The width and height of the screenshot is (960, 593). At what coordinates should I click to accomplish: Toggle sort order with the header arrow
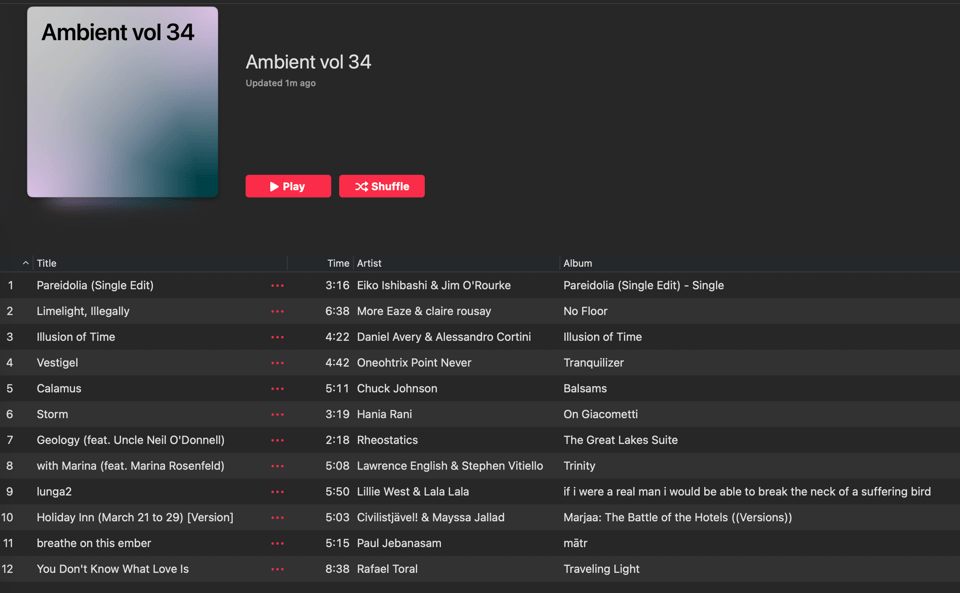[25, 264]
